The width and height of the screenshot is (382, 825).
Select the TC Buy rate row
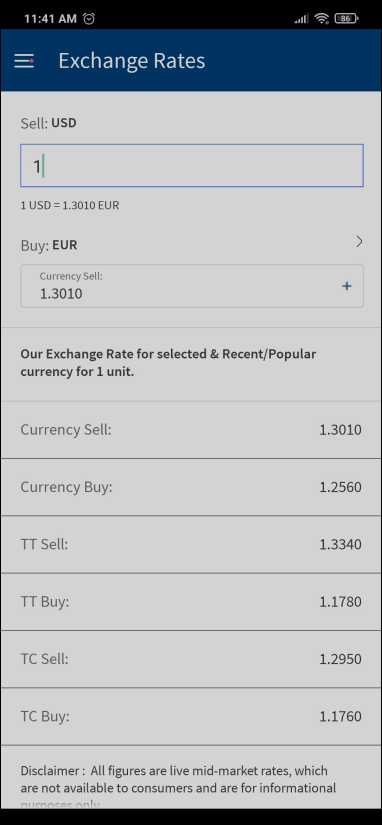191,717
